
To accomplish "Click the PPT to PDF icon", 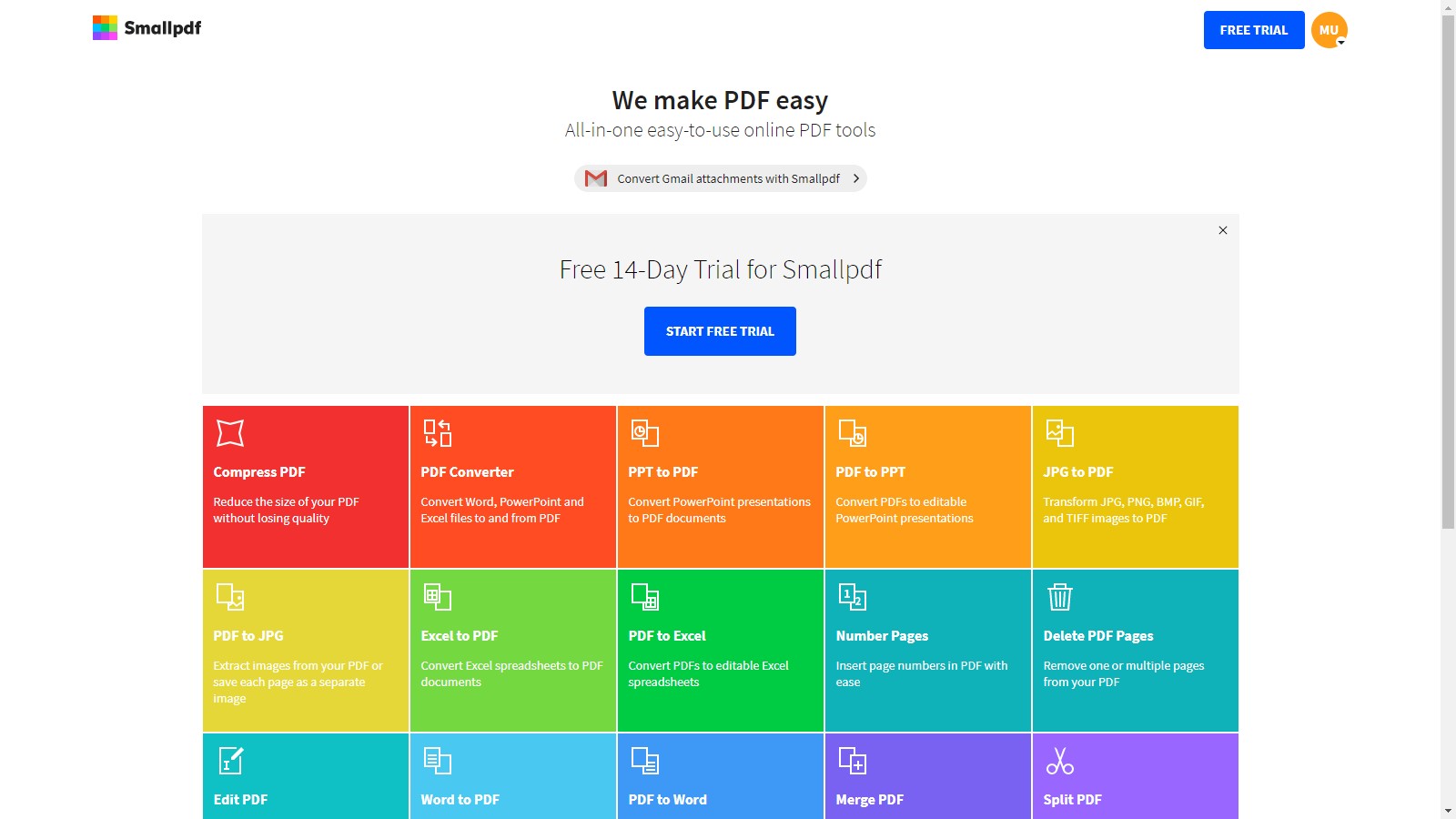I will [x=645, y=433].
